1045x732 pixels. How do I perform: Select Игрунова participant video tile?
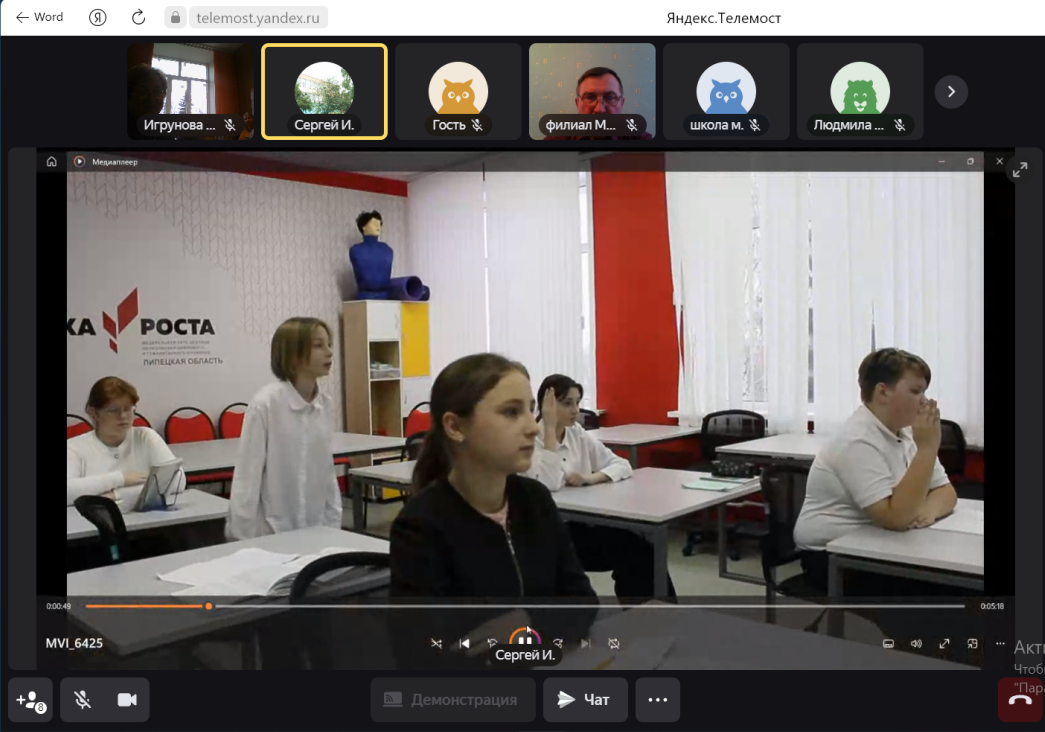pos(191,91)
